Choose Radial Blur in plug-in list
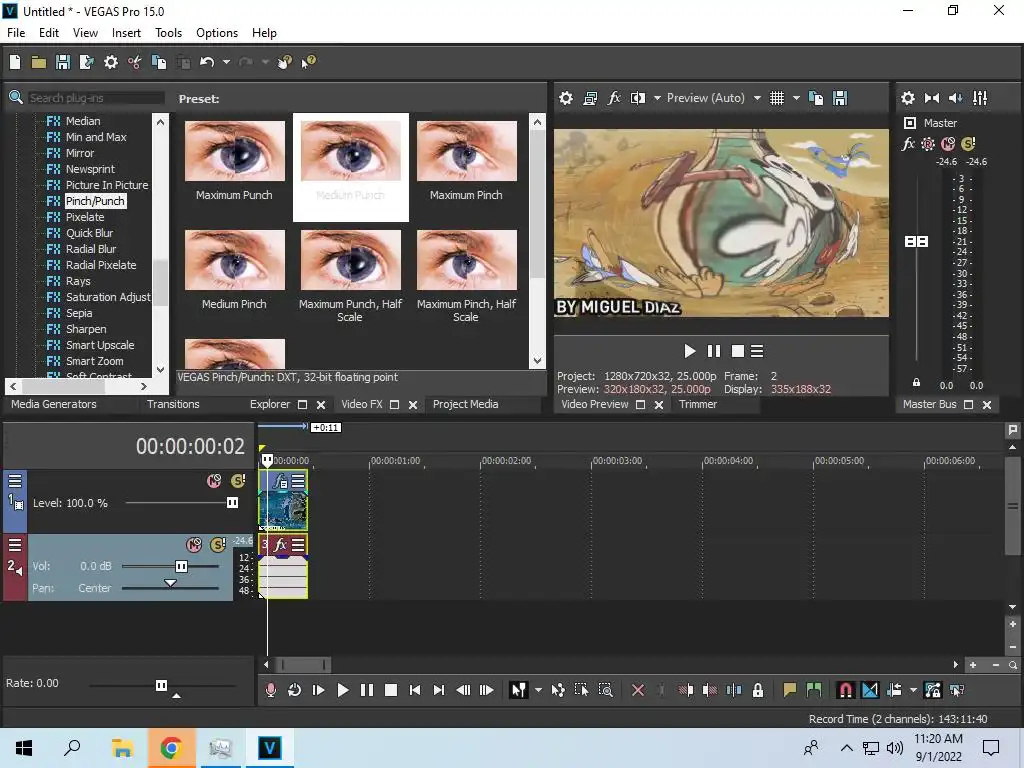Image resolution: width=1024 pixels, height=768 pixels. 91,249
